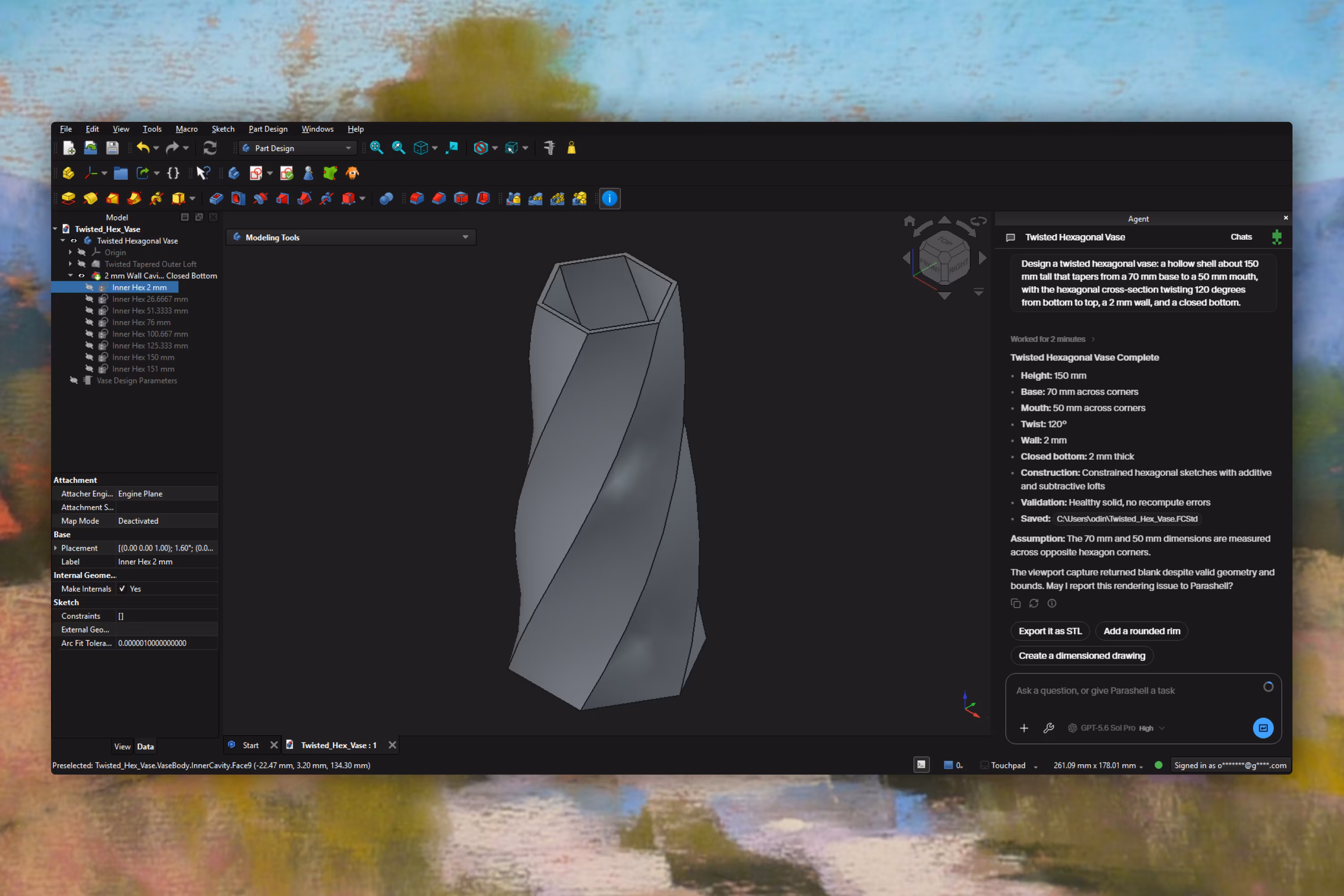Open the Windows menu
The image size is (1344, 896).
[317, 129]
